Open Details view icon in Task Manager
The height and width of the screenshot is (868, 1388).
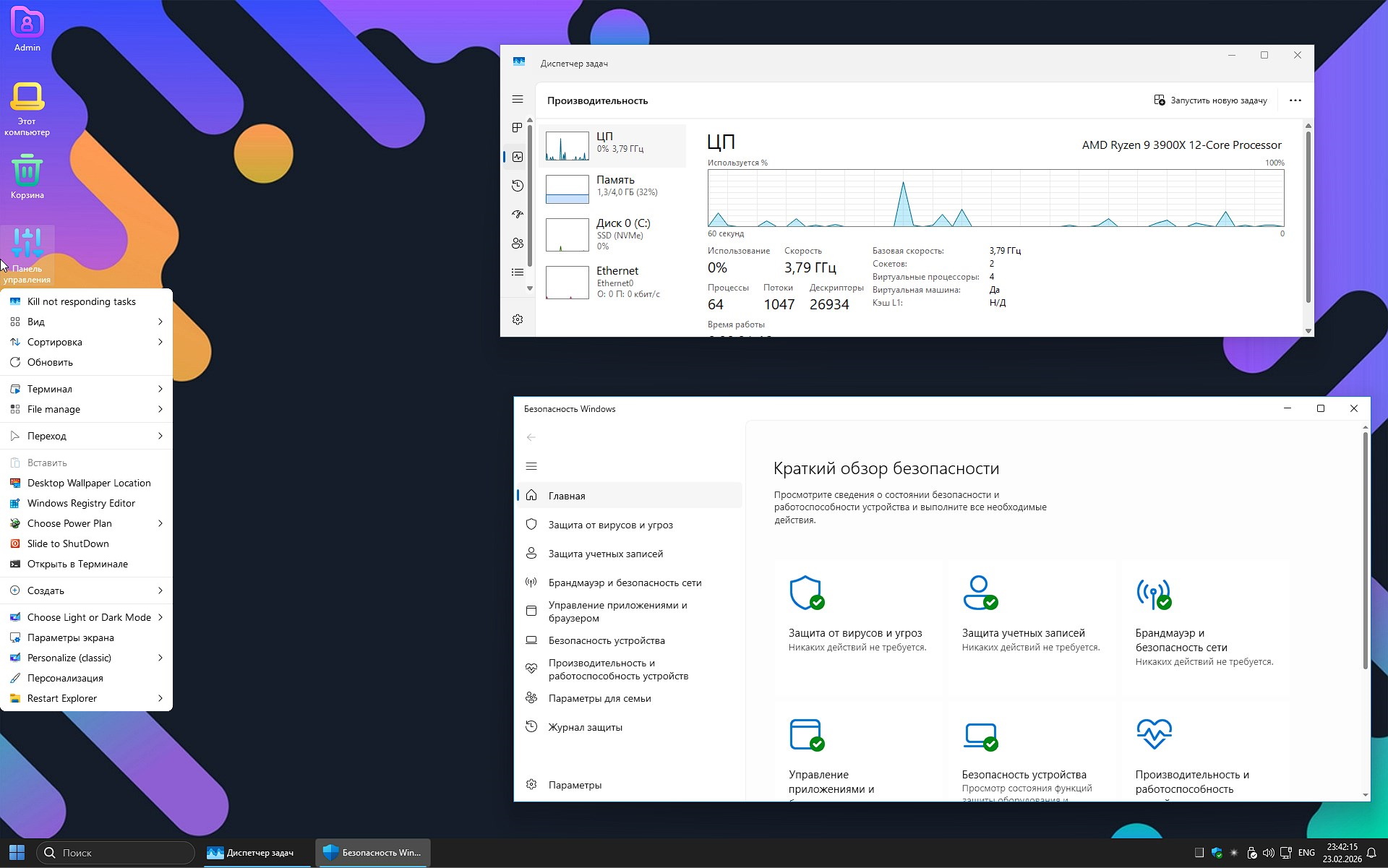[x=517, y=272]
